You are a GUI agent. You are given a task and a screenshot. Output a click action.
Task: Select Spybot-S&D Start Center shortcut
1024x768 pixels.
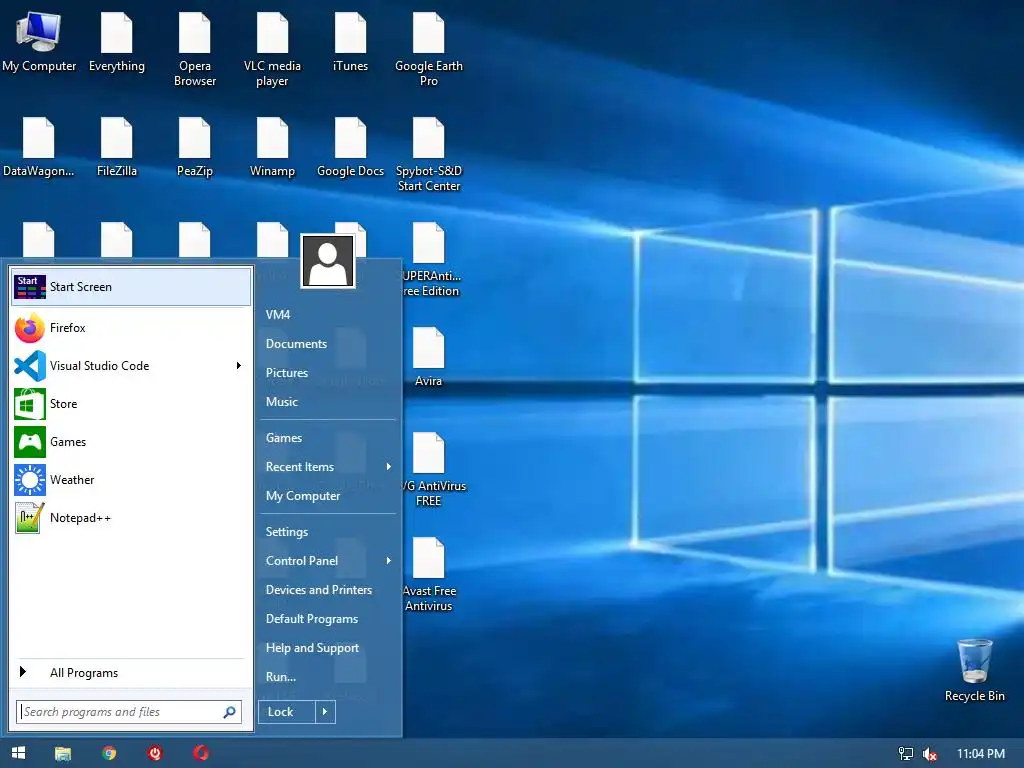click(428, 154)
